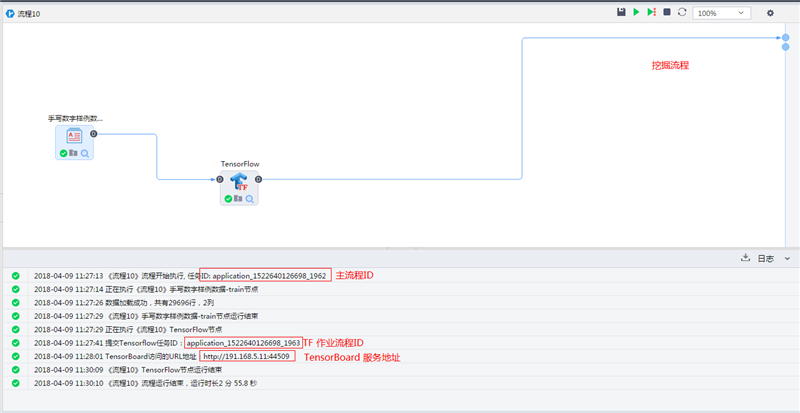Download the log with the export icon

tap(745, 258)
